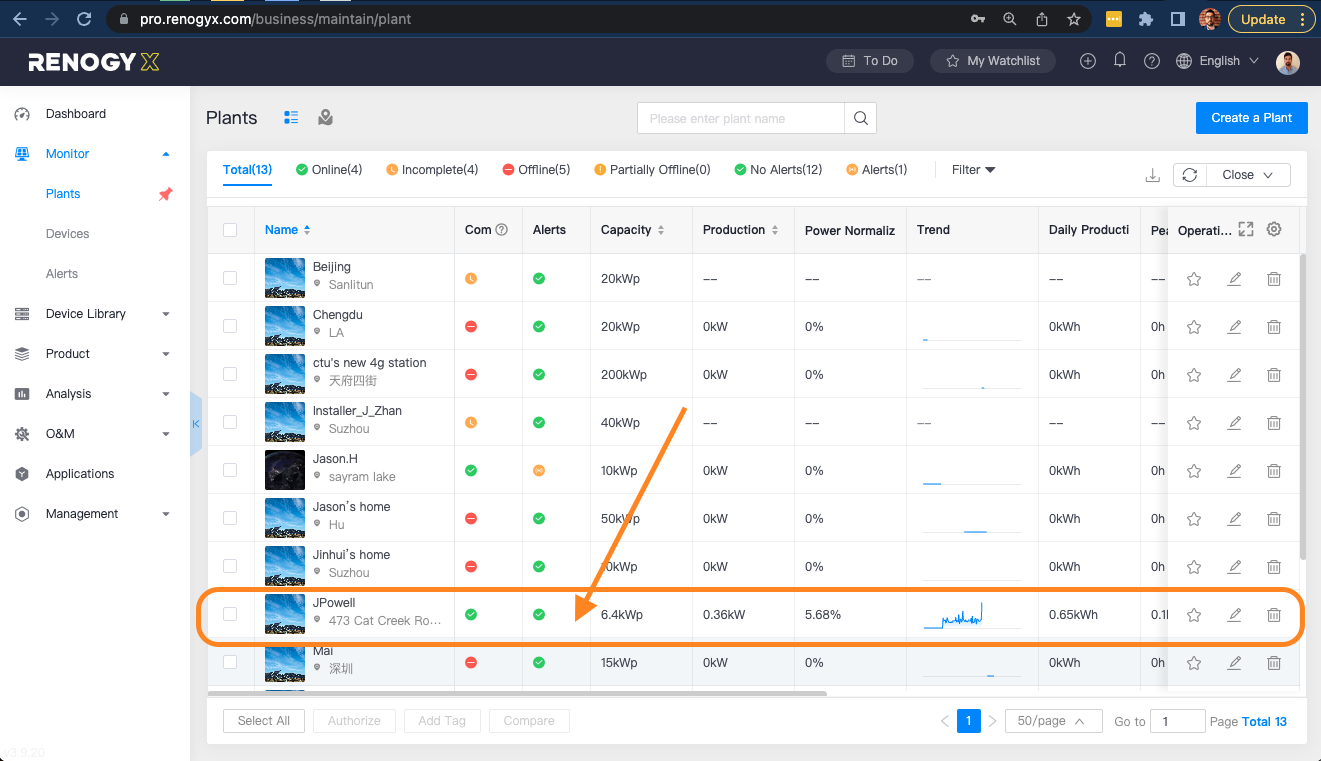Select the Online(4) filter tab

click(329, 170)
